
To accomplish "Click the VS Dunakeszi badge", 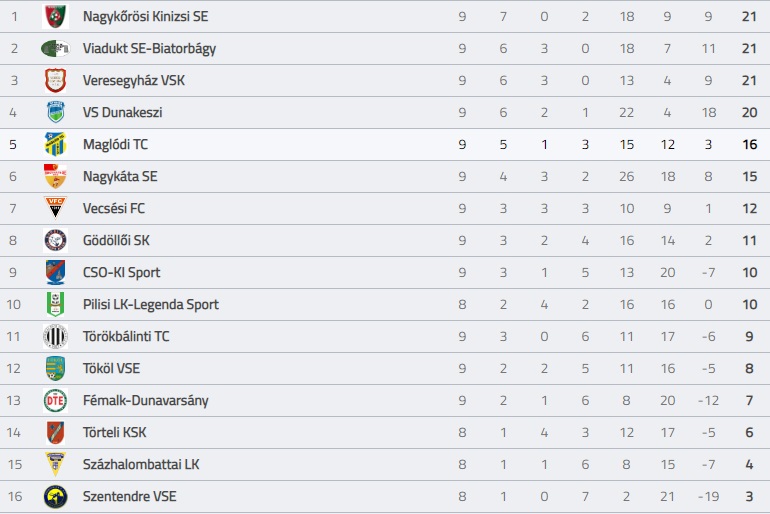I will click(55, 112).
